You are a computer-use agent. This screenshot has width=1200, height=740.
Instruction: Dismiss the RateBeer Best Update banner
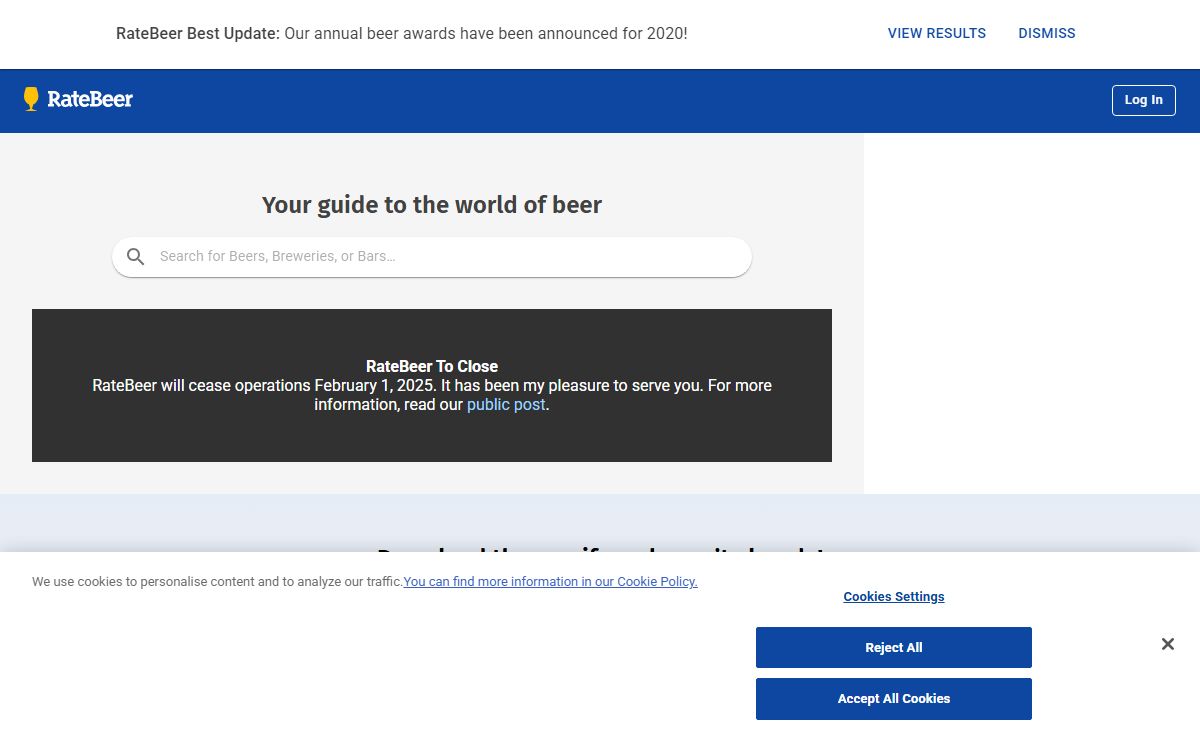(x=1047, y=33)
